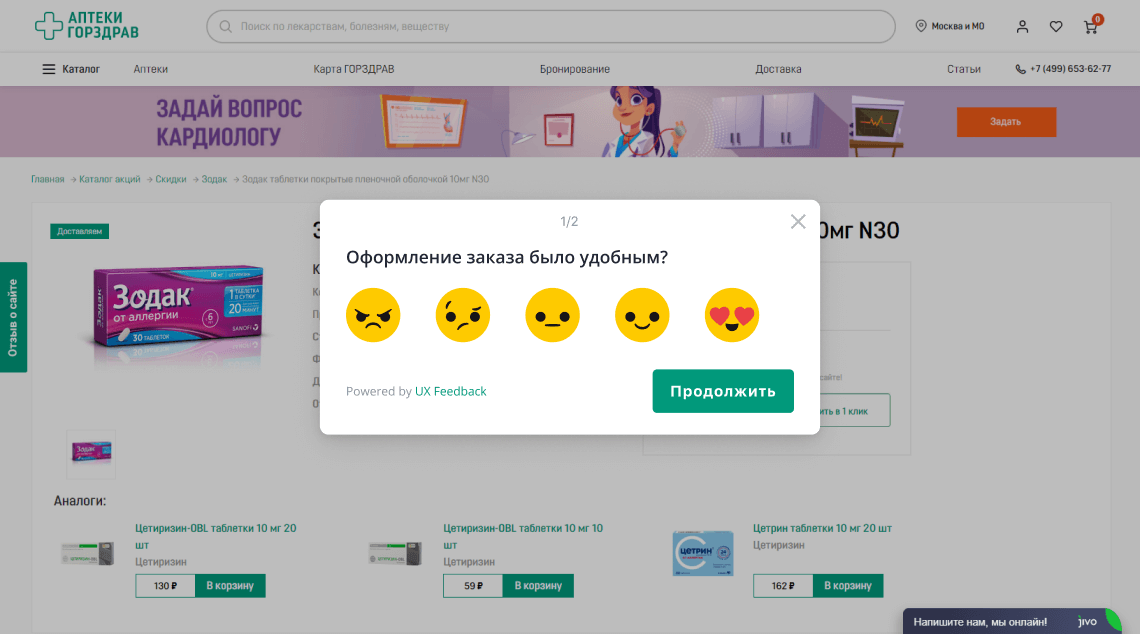The image size is (1140, 634).
Task: Open the Jivo online chat widget
Action: (1013, 622)
